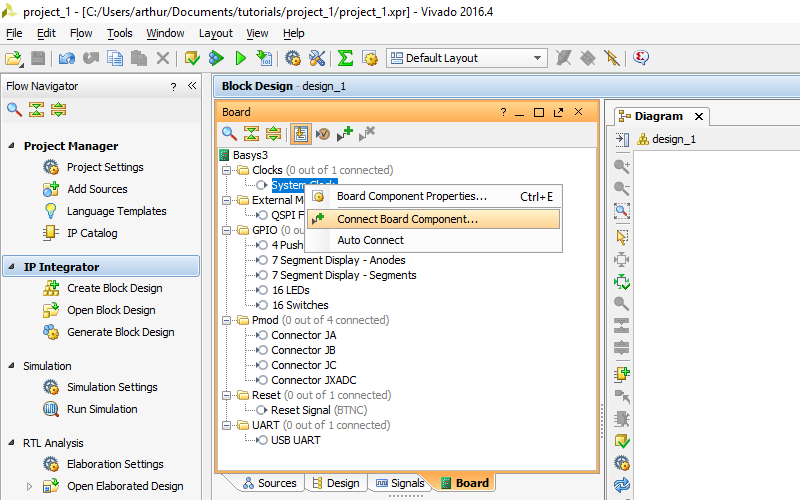
Task: Collapse the Project Manager section
Action: tap(12, 146)
